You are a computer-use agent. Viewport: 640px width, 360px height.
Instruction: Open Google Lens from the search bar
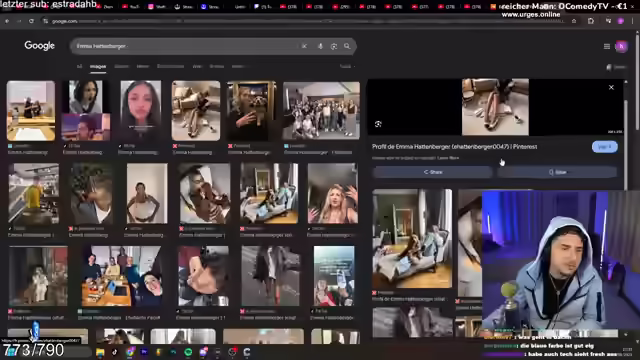(334, 47)
